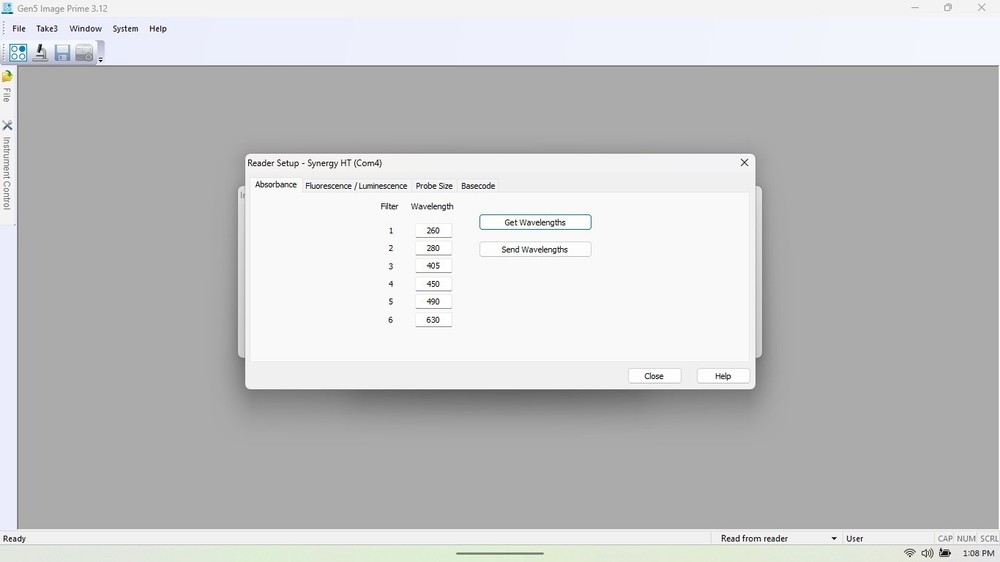Open the File side panel folder icon
Screen dimensions: 1000x562
pyautogui.click(x=7, y=77)
